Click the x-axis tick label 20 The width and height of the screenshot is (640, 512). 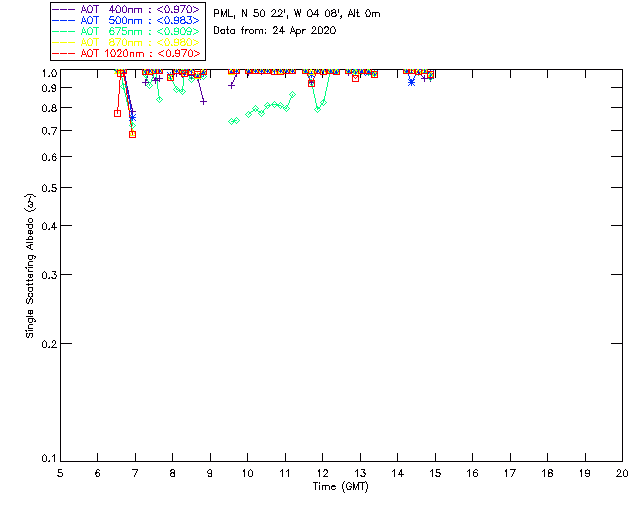tap(622, 473)
